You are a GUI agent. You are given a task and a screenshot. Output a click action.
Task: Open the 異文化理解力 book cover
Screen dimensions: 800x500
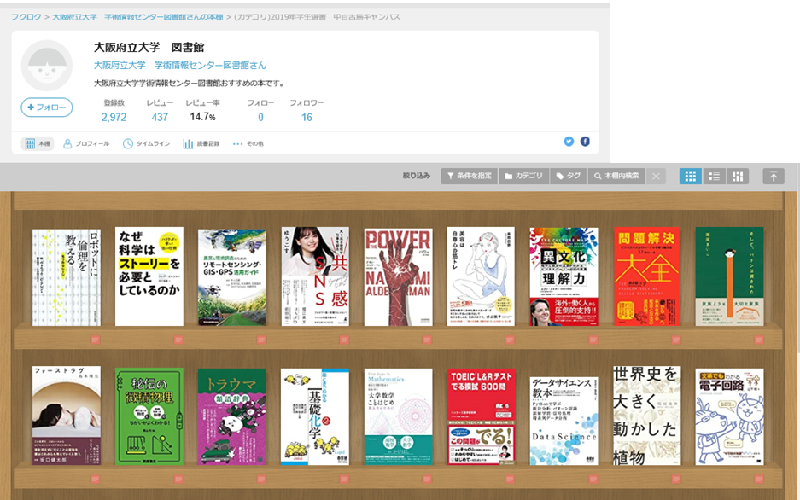tap(564, 277)
